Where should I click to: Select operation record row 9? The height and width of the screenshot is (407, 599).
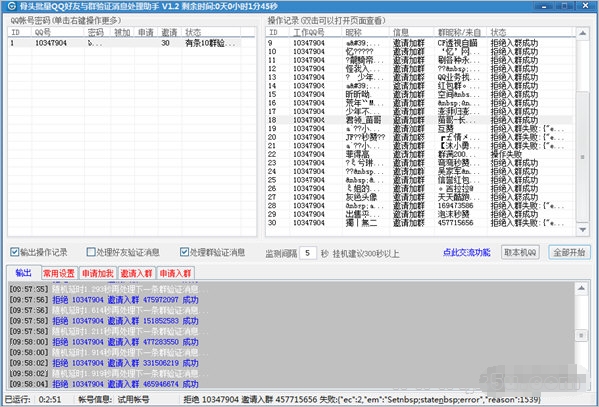coord(420,43)
